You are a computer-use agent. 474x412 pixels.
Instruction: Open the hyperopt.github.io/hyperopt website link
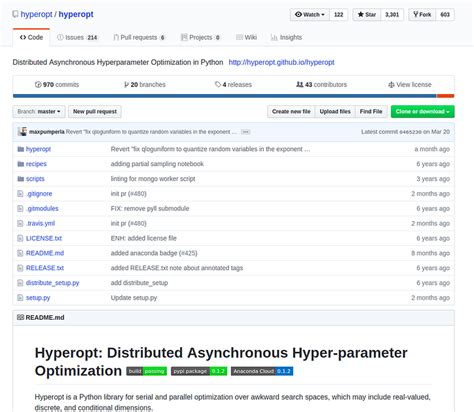click(281, 62)
